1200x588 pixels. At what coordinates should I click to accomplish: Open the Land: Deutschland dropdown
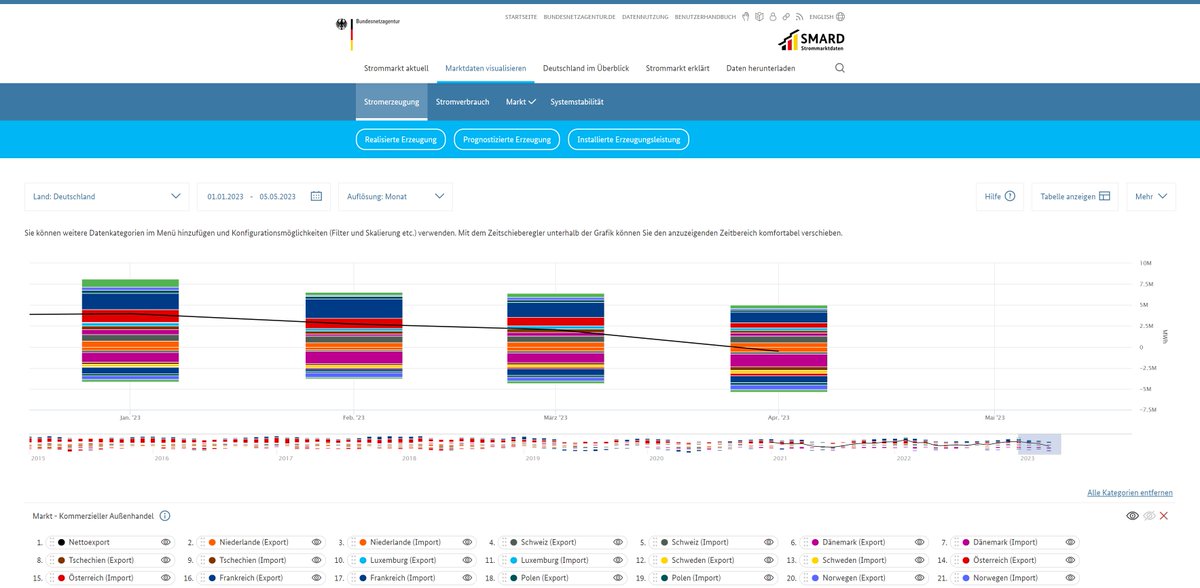pos(106,196)
